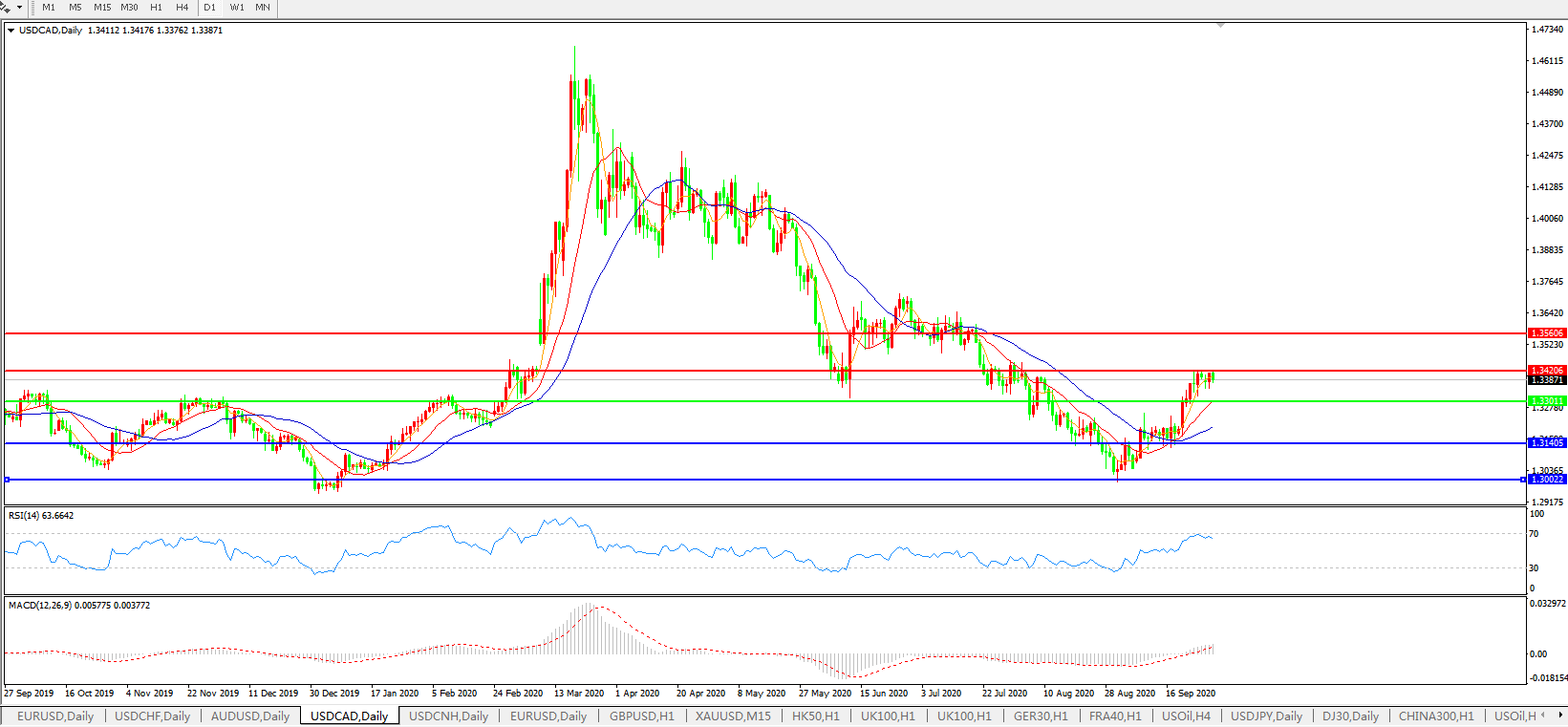This screenshot has width=1568, height=727.
Task: Switch chart to H4 timeframe
Action: click(183, 8)
